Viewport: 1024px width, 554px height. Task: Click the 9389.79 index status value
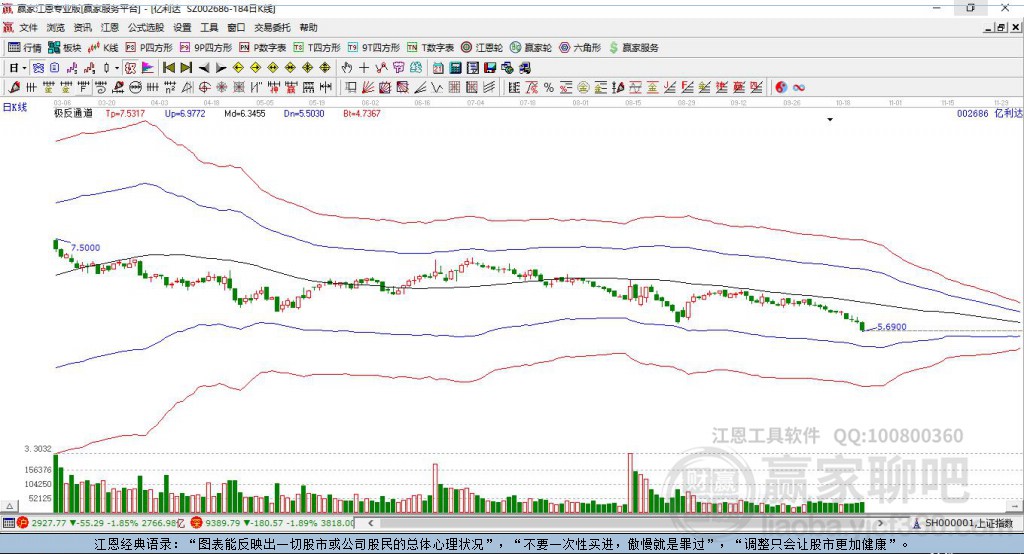223,523
